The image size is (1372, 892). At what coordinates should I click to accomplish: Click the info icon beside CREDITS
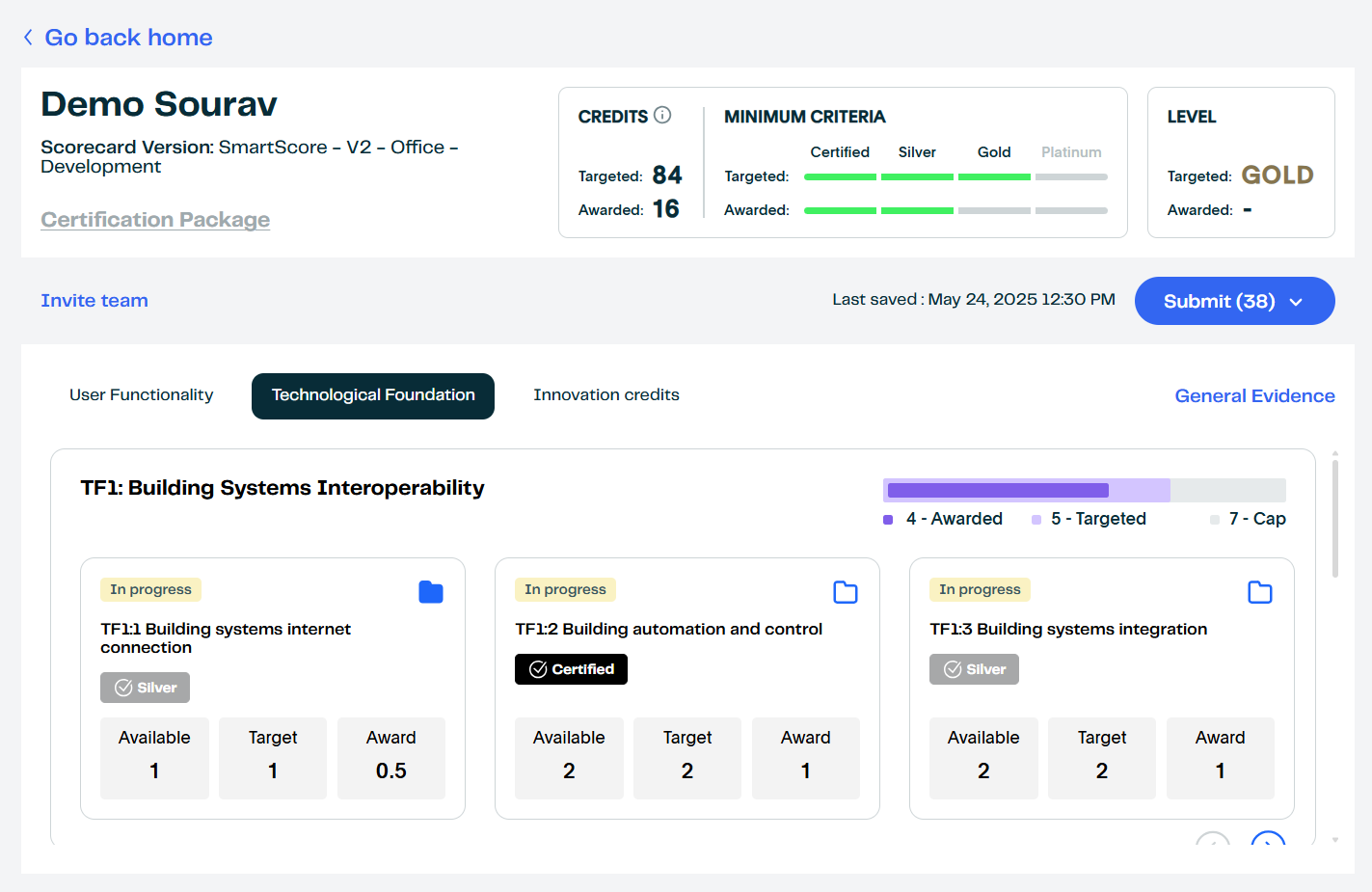[x=662, y=115]
